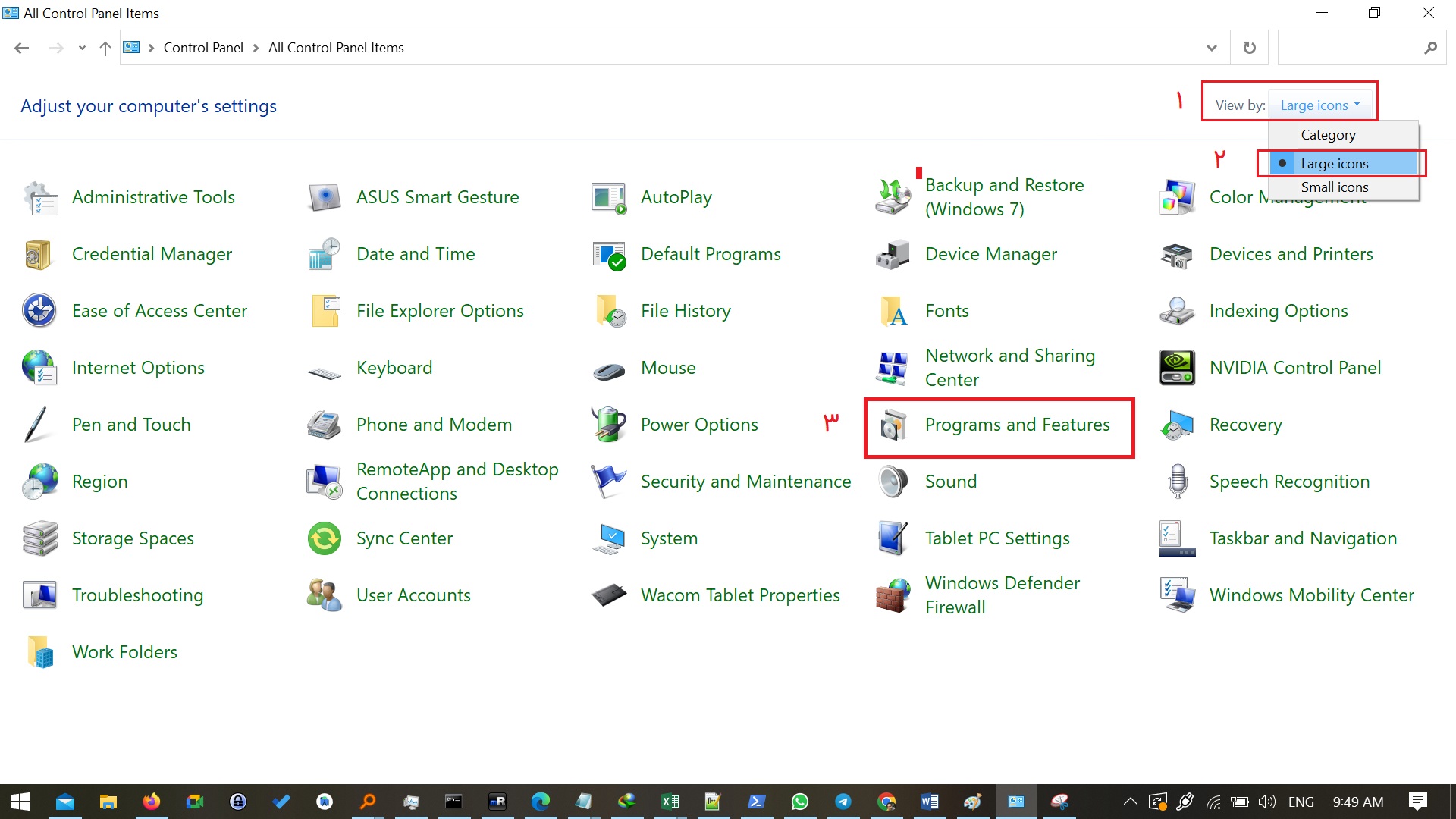Open the Speech Recognition microphone icon

click(x=1177, y=482)
